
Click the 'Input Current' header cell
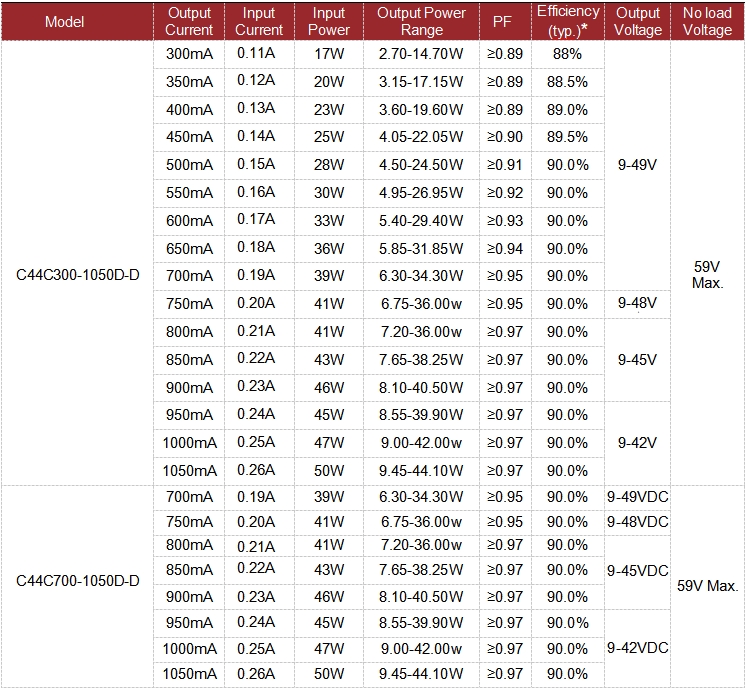pos(259,21)
